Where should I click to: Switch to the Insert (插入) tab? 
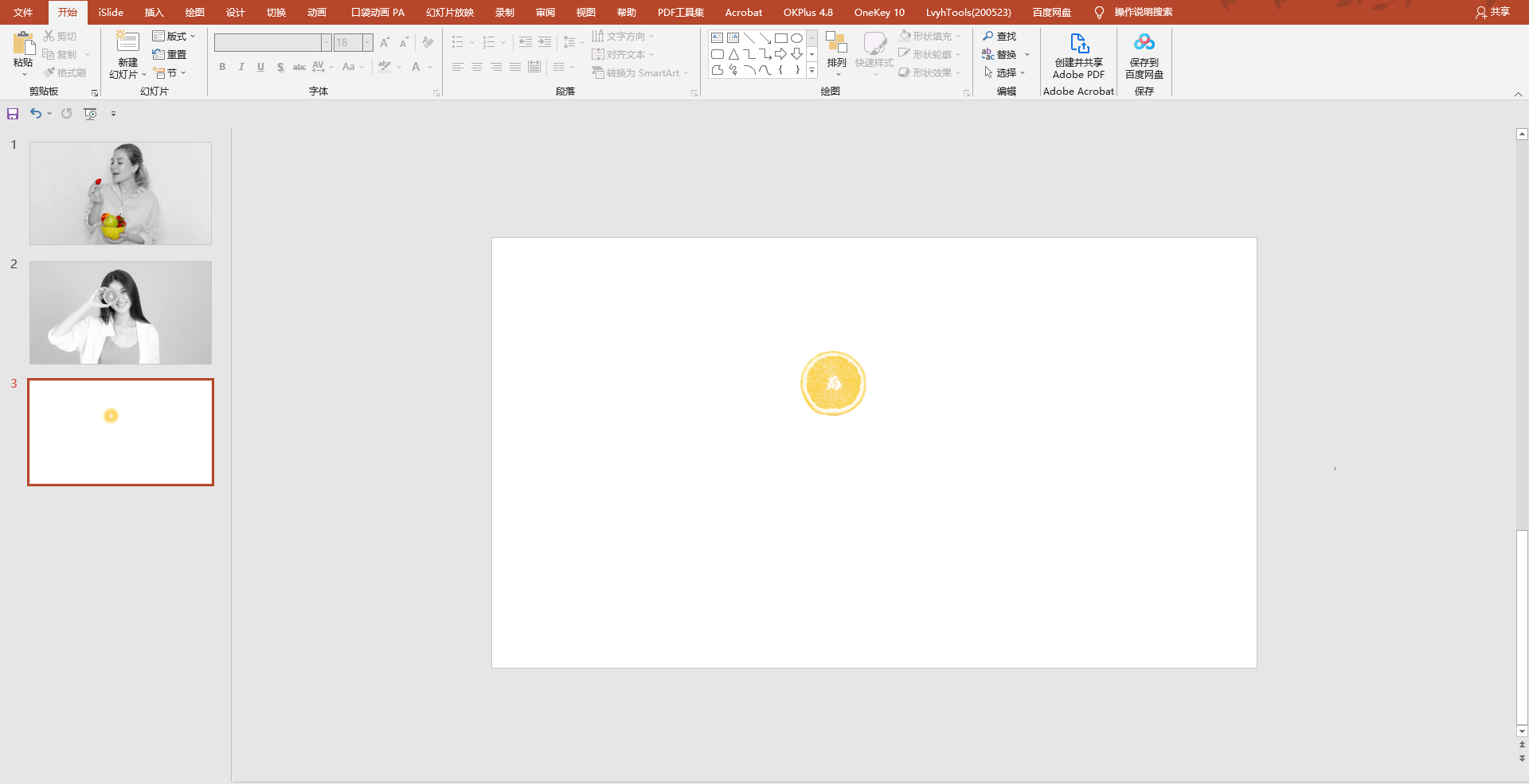point(154,12)
